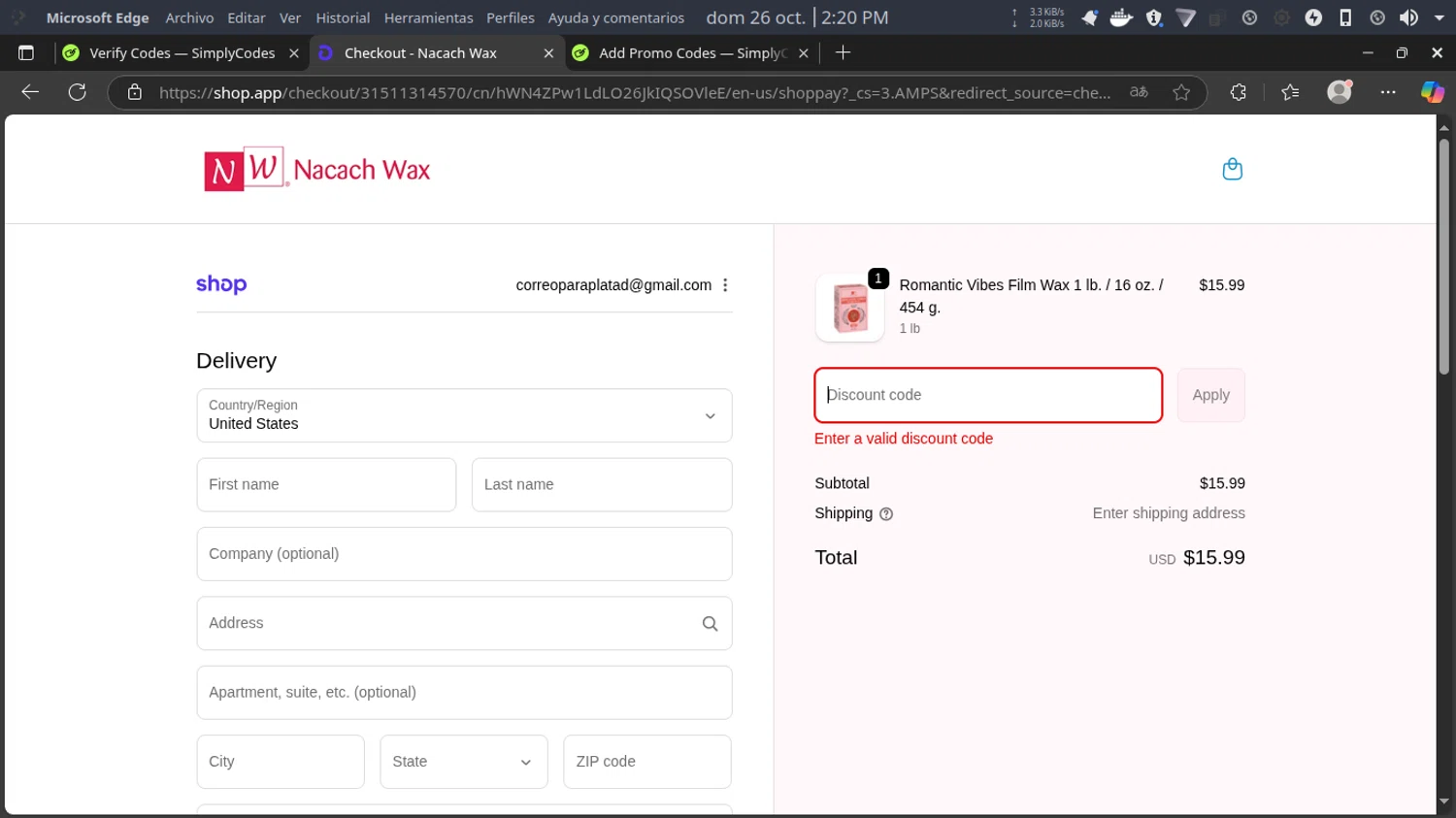Open the Copilot sidebar icon
1456x818 pixels.
click(1432, 92)
